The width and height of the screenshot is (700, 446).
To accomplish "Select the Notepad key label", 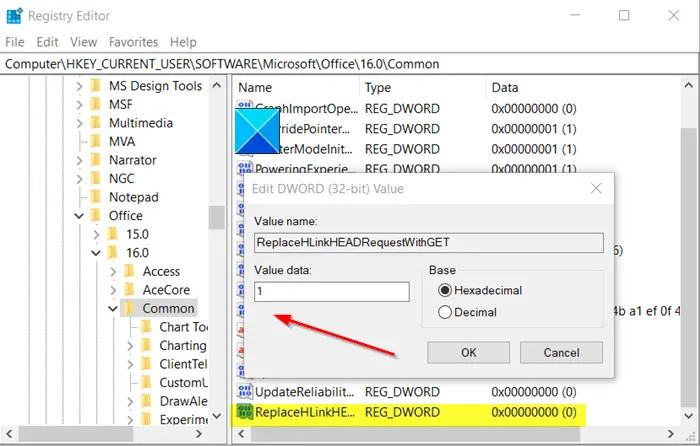I will click(133, 197).
